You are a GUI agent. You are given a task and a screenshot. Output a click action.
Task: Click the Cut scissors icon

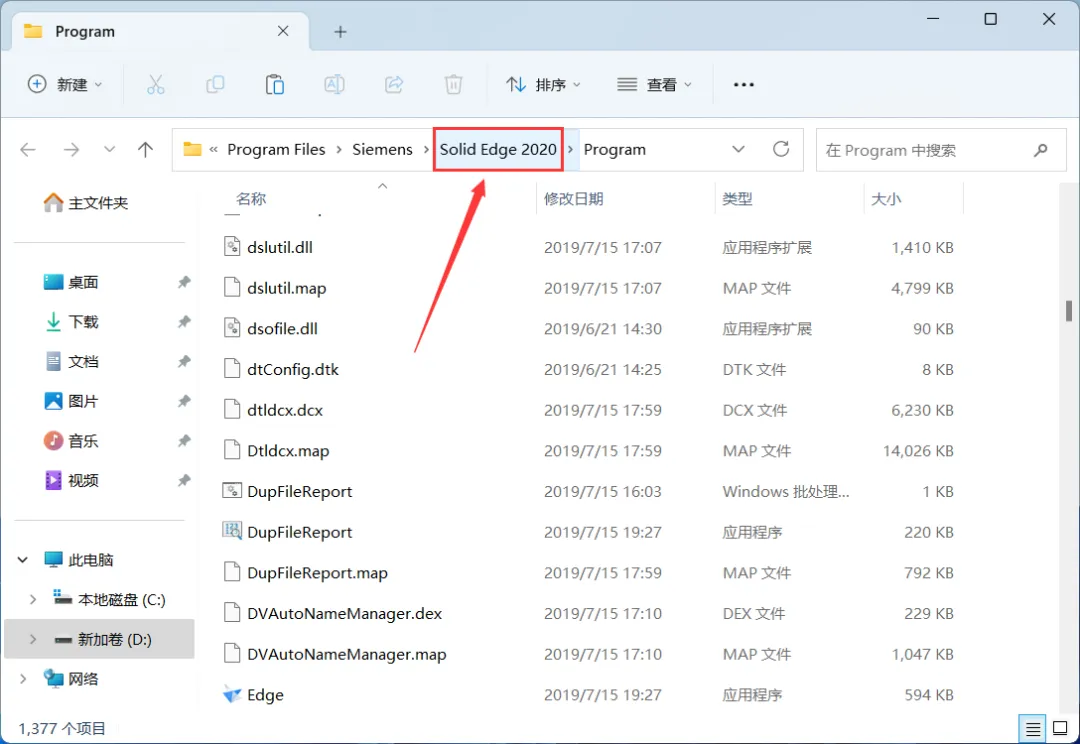(156, 85)
